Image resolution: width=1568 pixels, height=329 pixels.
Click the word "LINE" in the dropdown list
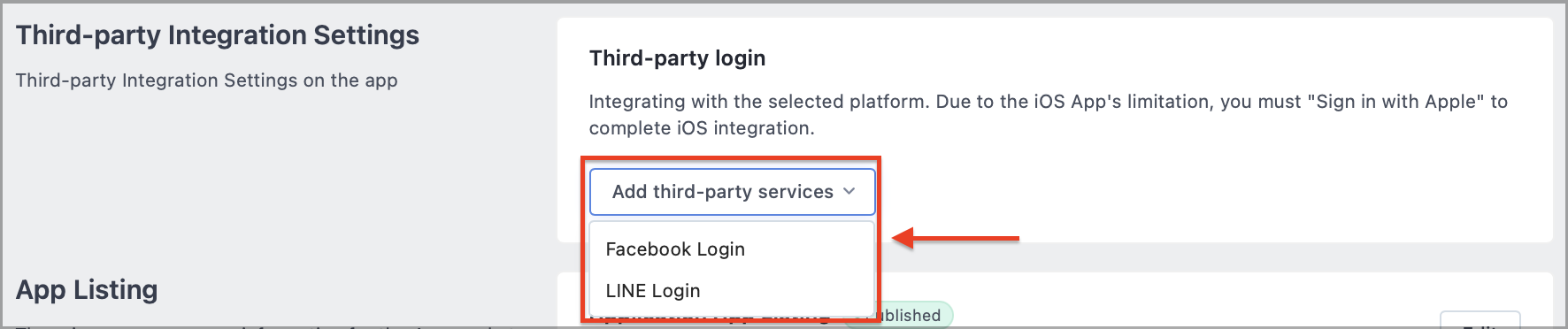pyautogui.click(x=626, y=291)
